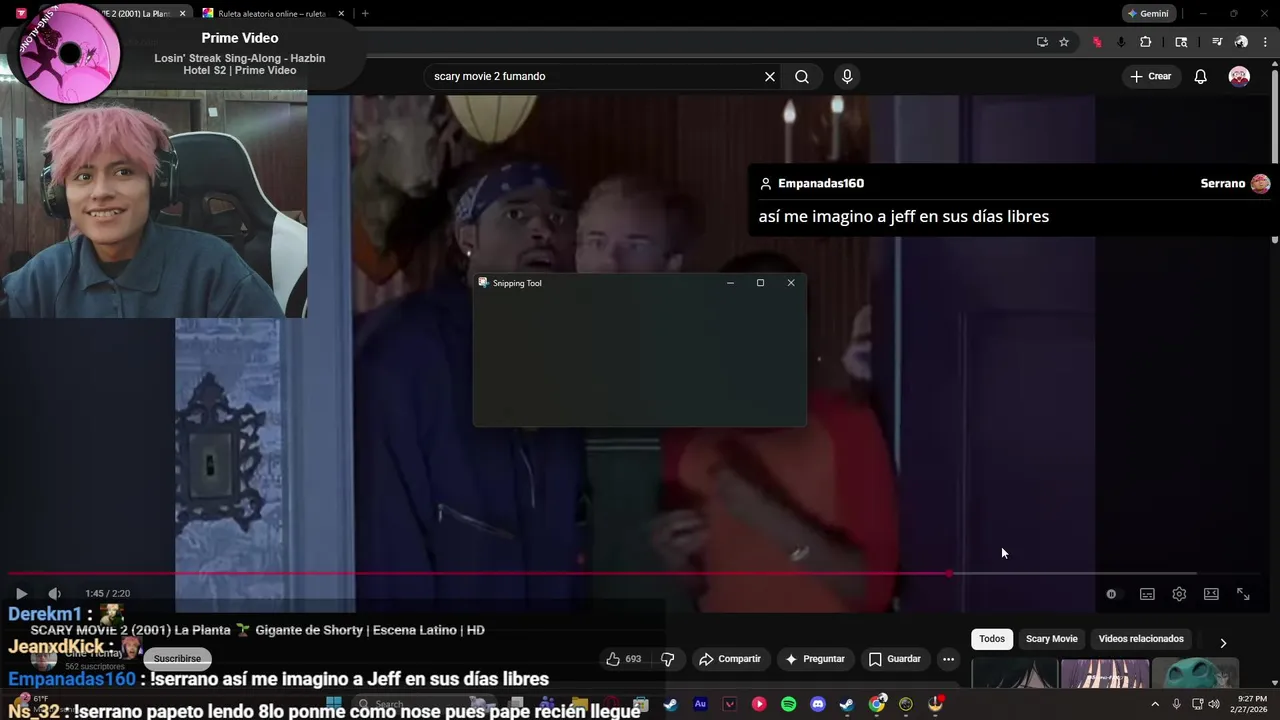Click the microphone extension icon
Screen dimensions: 1280x720
[1121, 42]
